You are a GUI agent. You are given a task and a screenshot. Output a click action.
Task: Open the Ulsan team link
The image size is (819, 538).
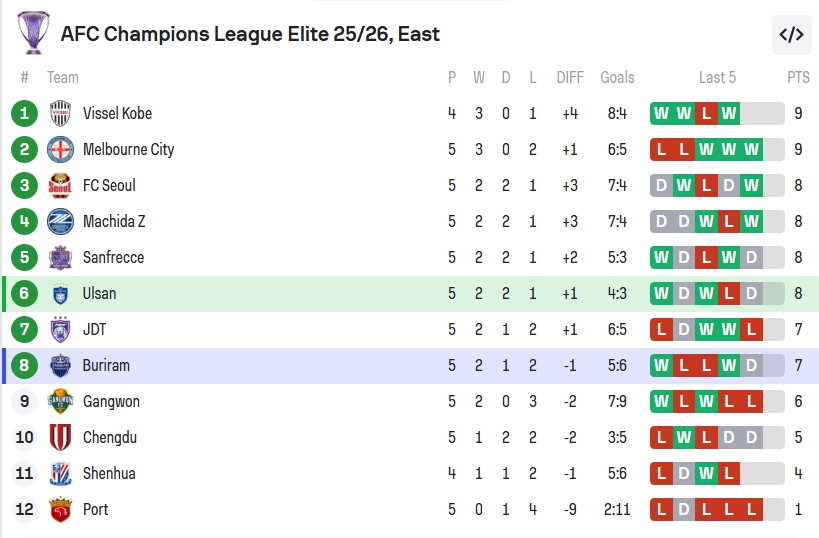coord(99,294)
